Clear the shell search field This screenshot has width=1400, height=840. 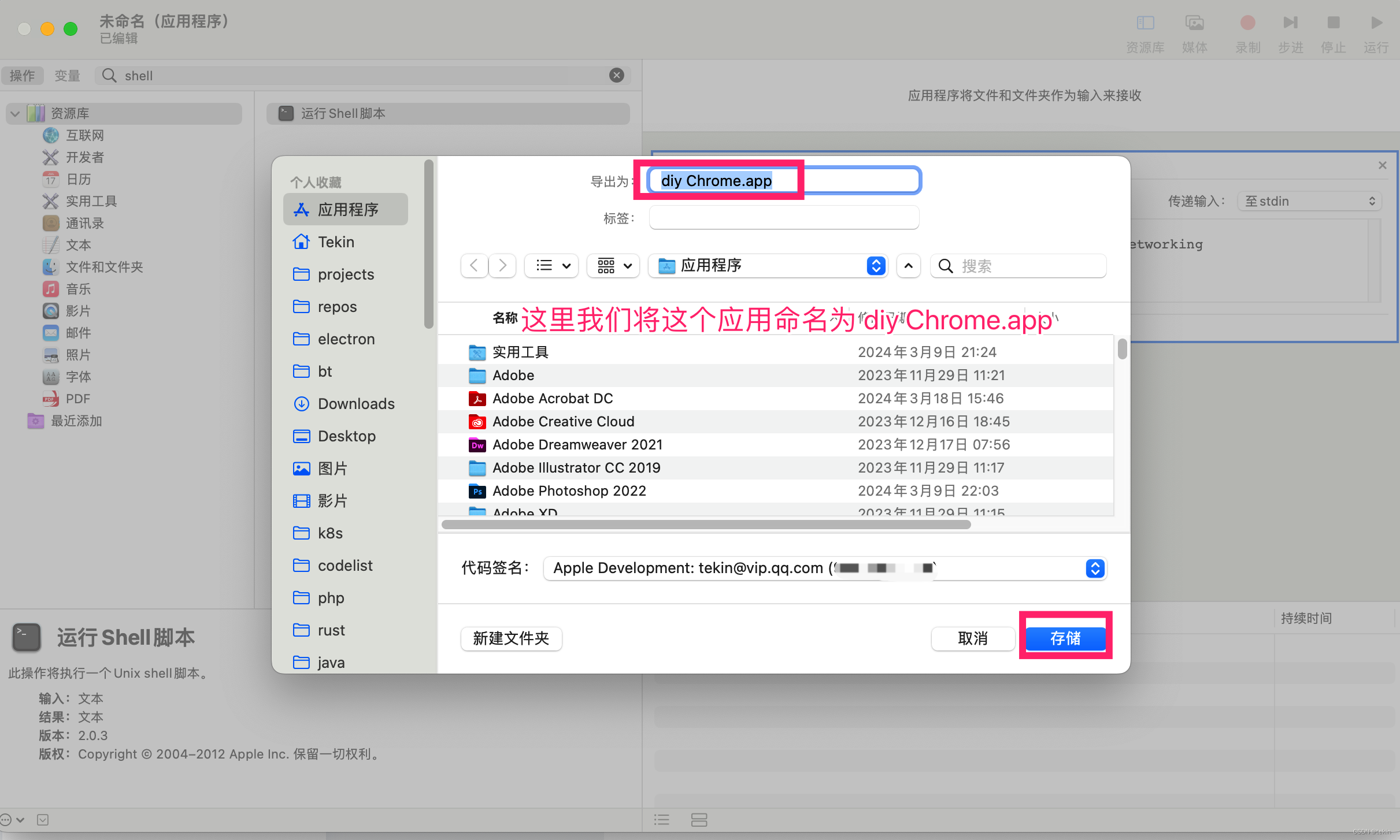tap(617, 75)
